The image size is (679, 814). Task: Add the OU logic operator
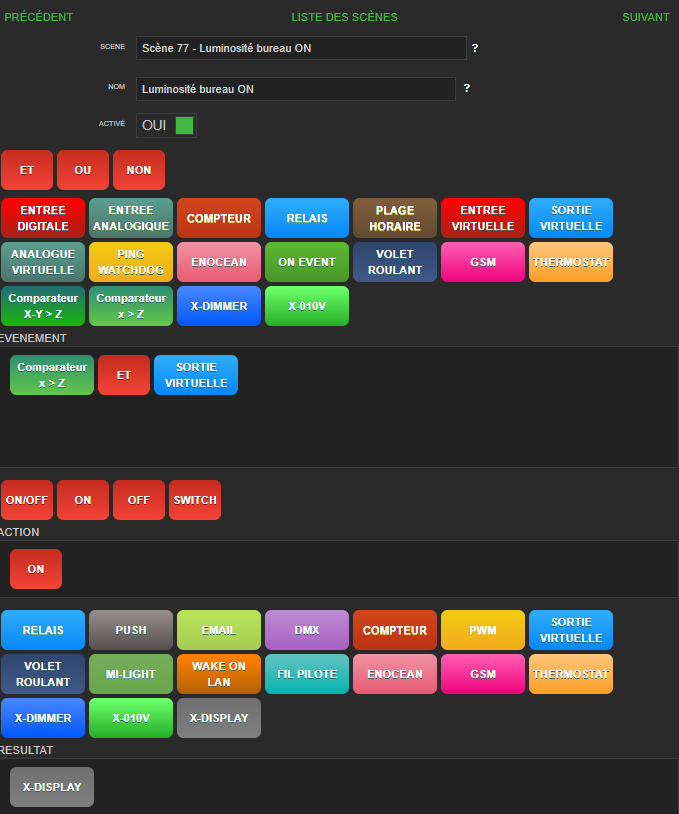(83, 170)
